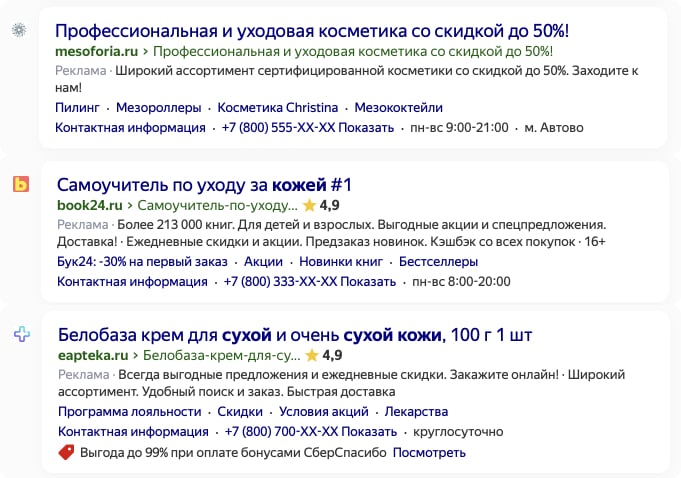Image resolution: width=681 pixels, height=478 pixels.
Task: Open the Мезороллеры sitelink
Action: [159, 107]
